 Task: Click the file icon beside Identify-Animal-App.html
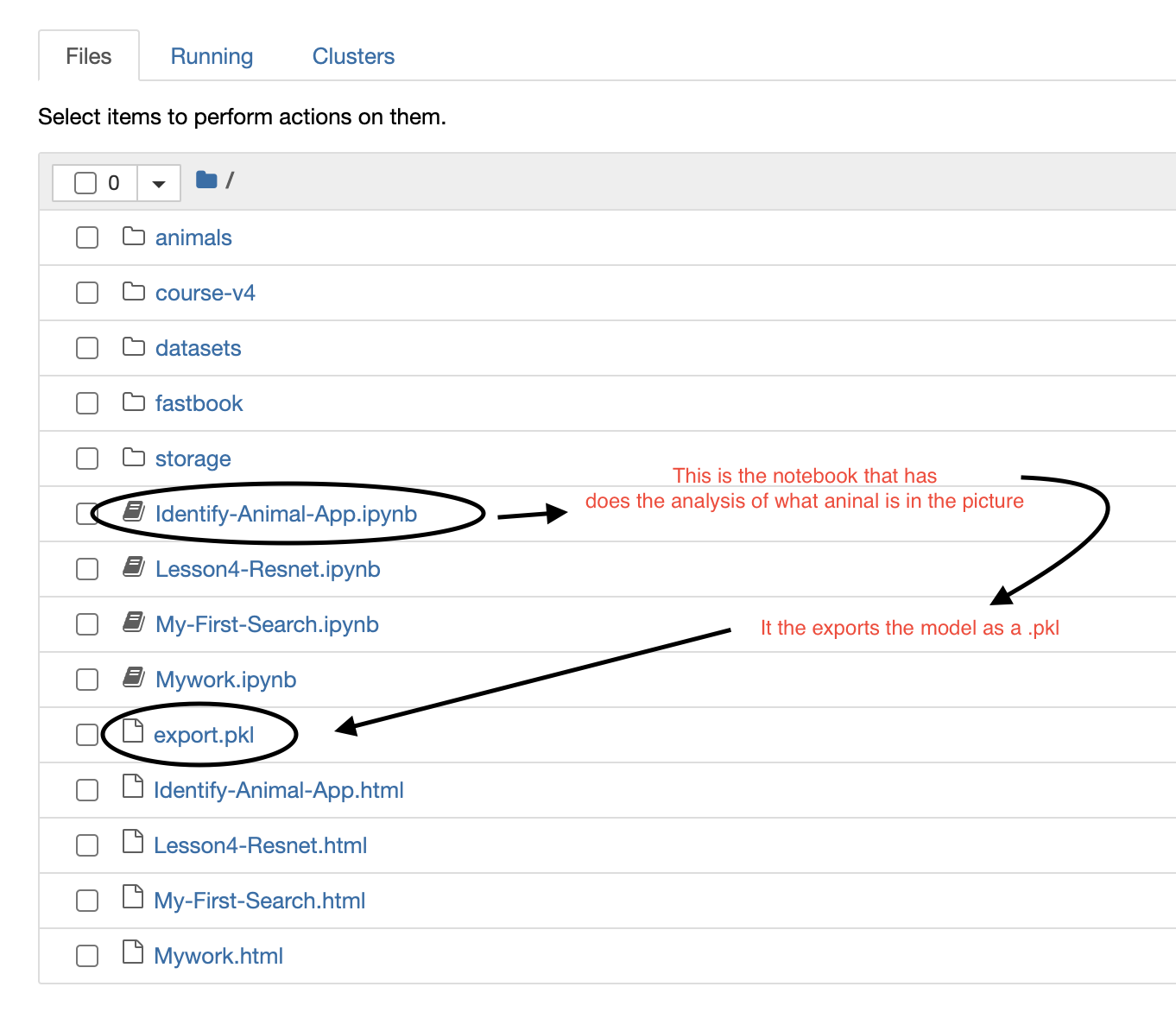pos(133,786)
